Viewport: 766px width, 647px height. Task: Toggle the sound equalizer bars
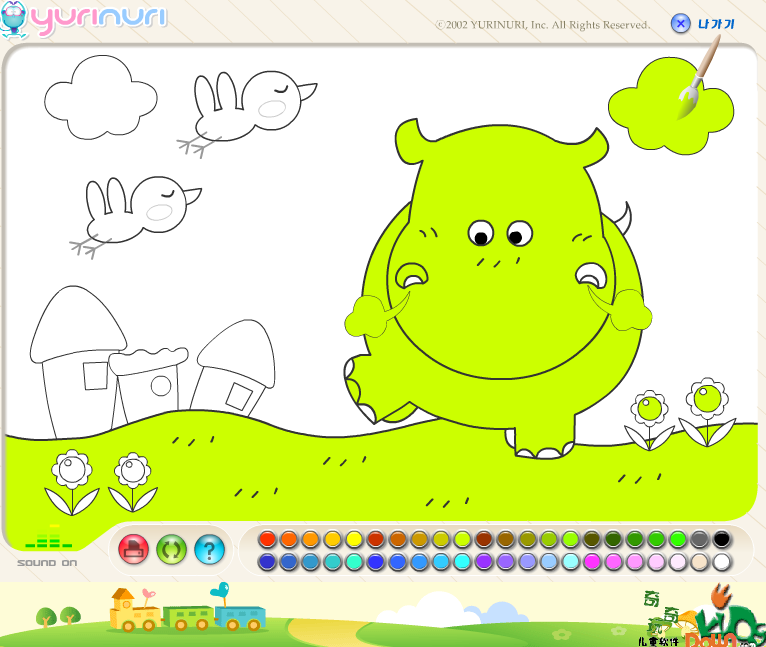pyautogui.click(x=49, y=540)
